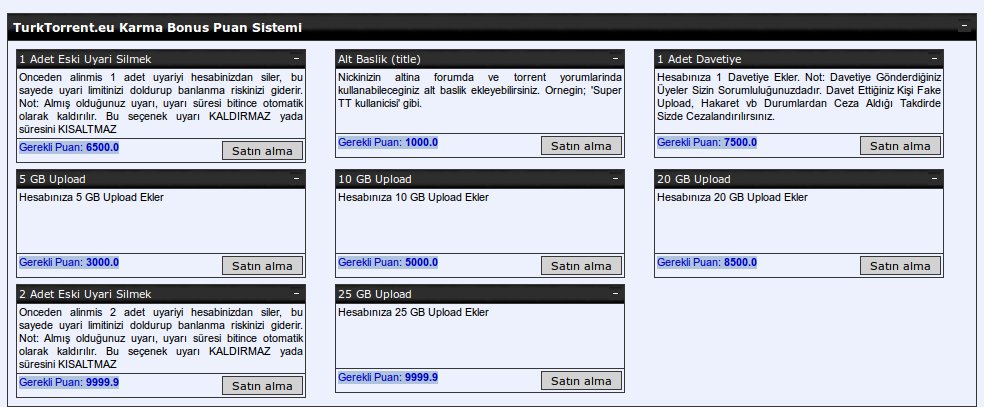Click the Davetiye description about Hesabınıza 1 Davetiye Ekler
984x407 pixels.
point(799,97)
